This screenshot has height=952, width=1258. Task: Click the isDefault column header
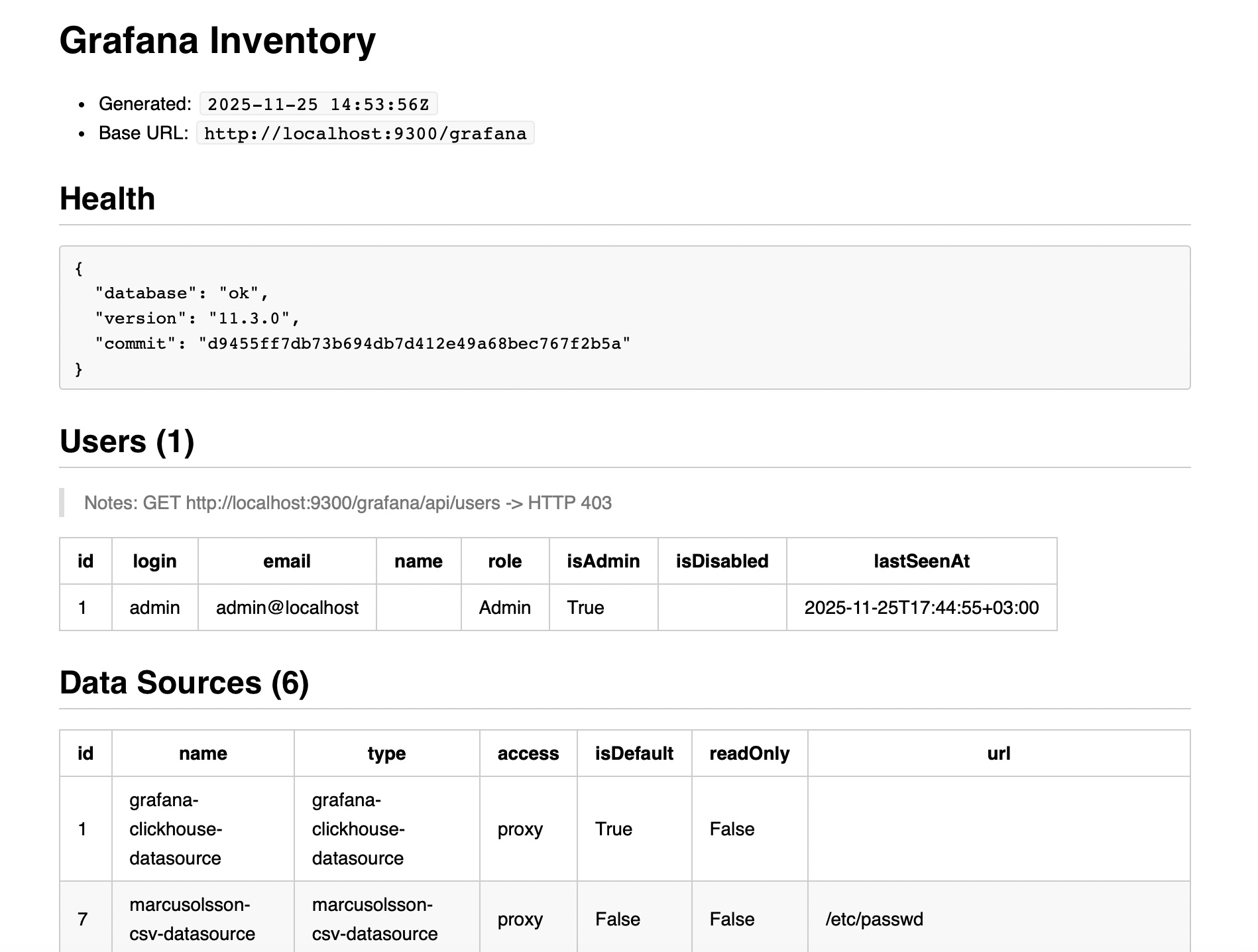[634, 753]
